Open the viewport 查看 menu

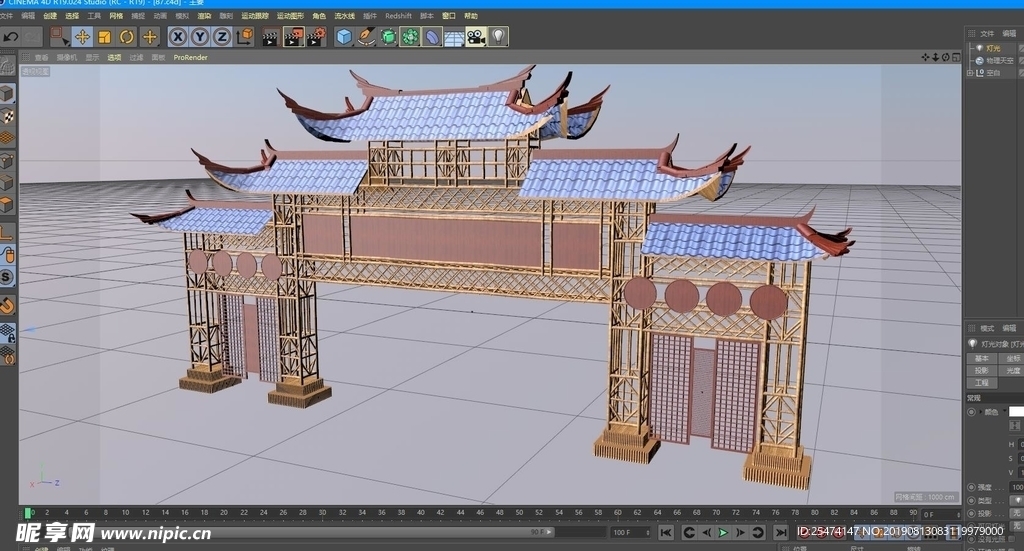click(42, 57)
